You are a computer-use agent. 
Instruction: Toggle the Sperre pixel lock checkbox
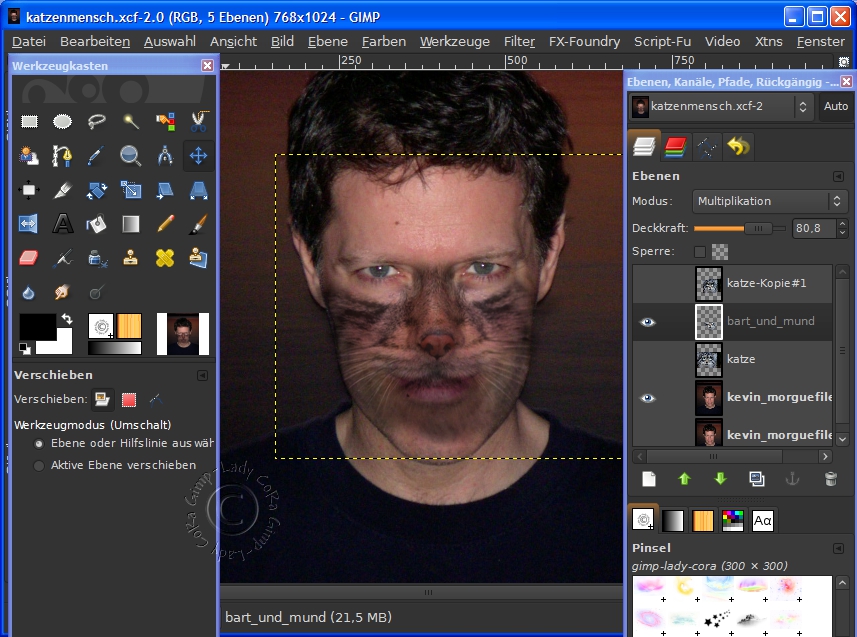pyautogui.click(x=699, y=252)
